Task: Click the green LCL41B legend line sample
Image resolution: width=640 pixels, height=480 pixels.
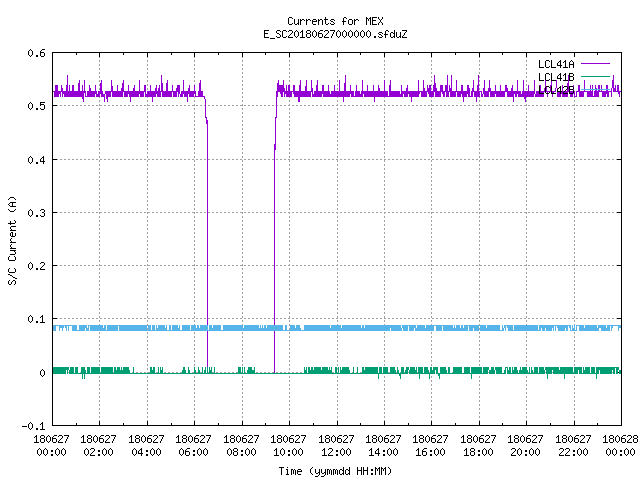Action: tap(595, 76)
